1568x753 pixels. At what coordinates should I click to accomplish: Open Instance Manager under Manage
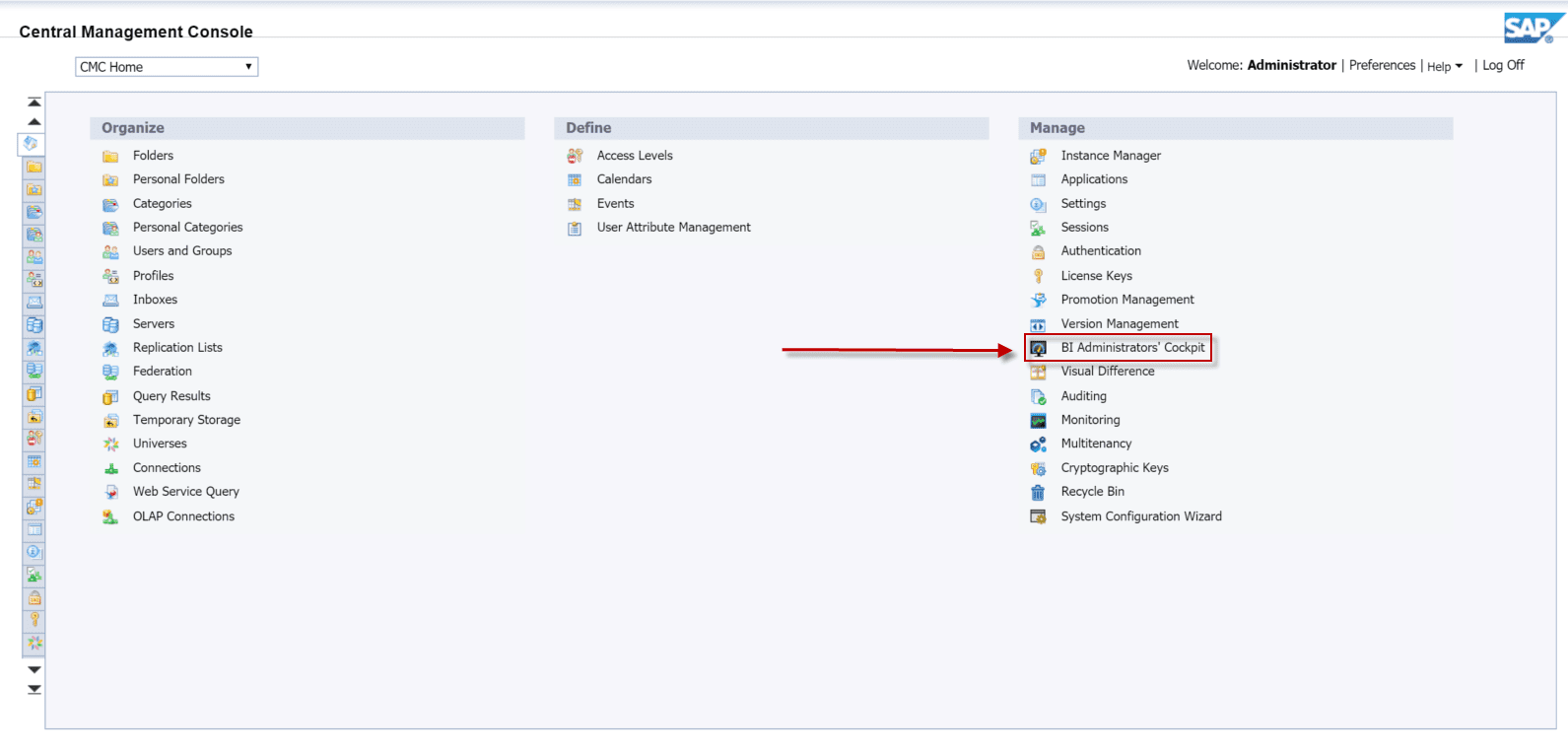click(x=1111, y=156)
